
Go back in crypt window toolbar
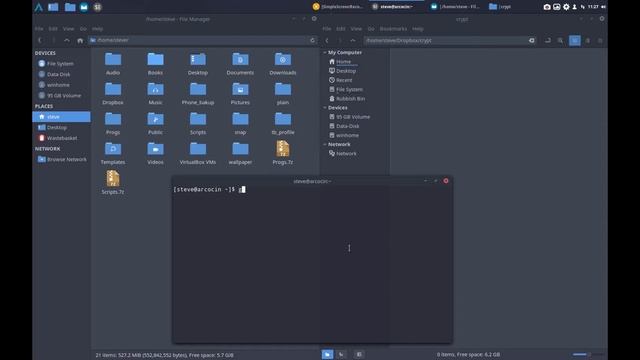pos(327,40)
